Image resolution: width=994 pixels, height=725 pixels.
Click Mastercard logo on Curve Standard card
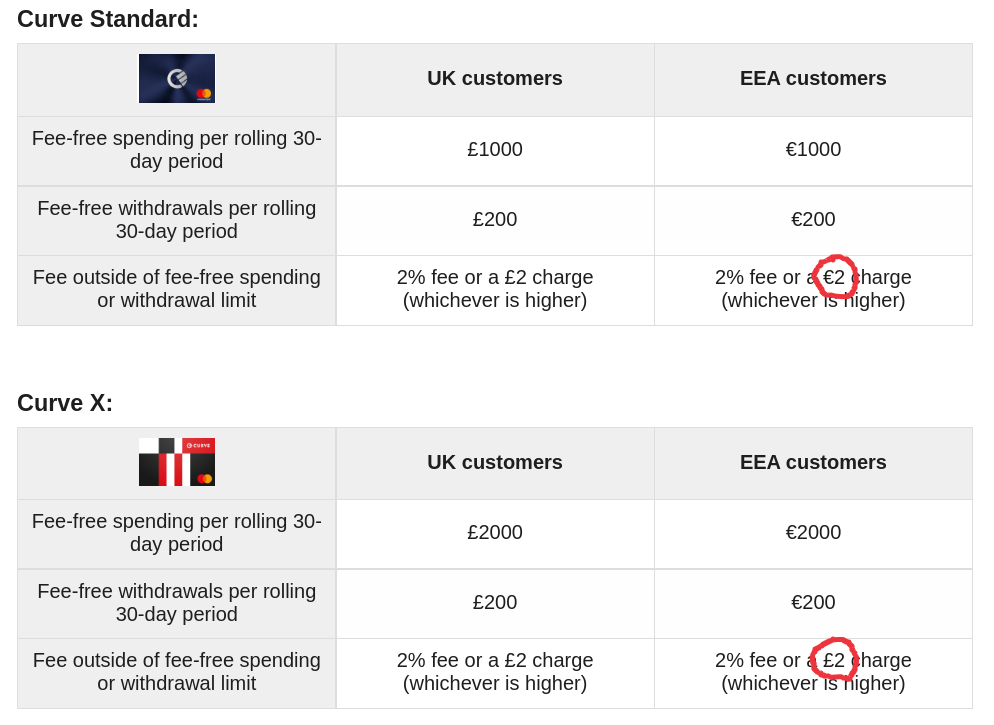tap(204, 94)
